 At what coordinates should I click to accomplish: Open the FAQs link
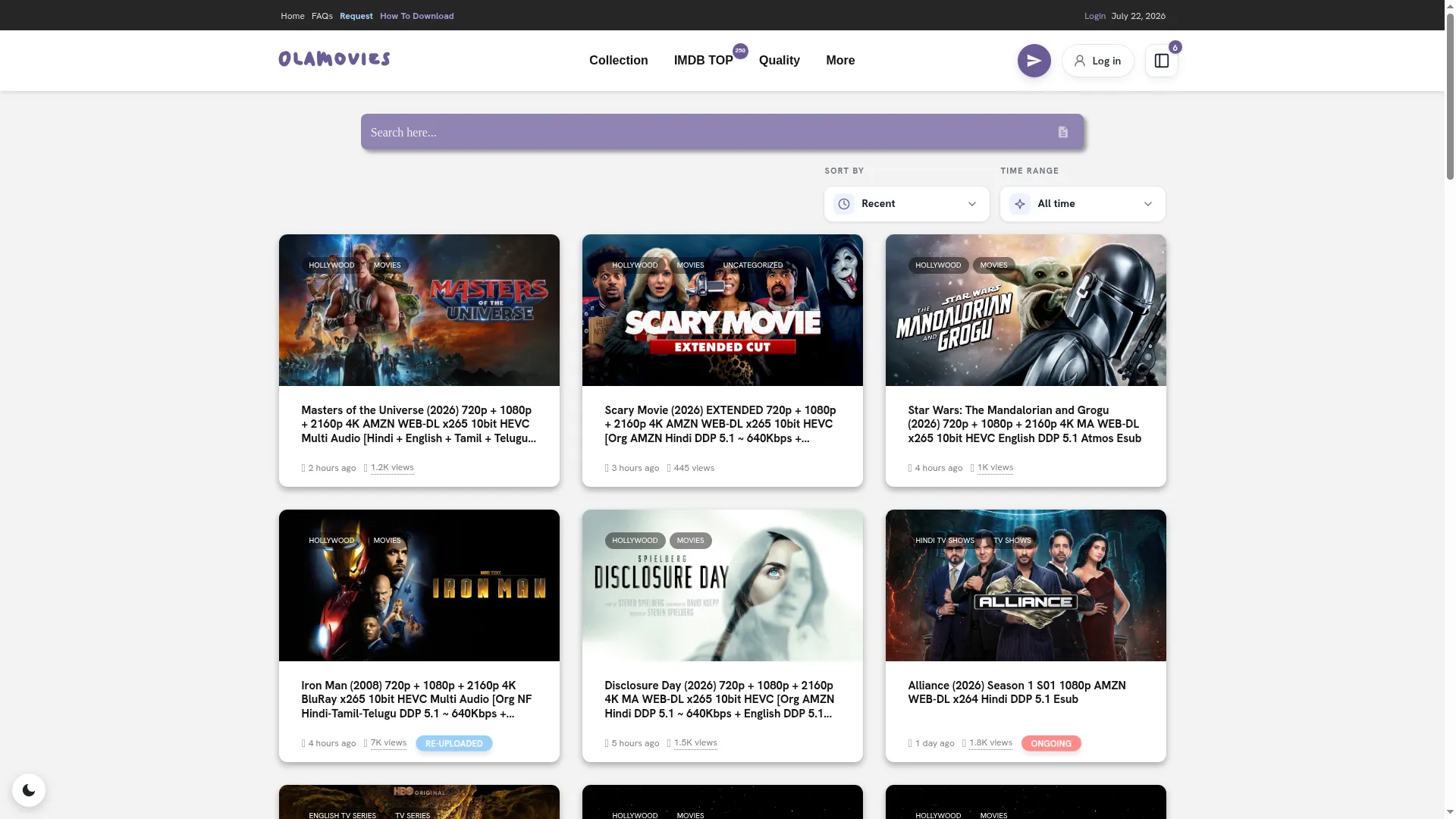coord(322,16)
